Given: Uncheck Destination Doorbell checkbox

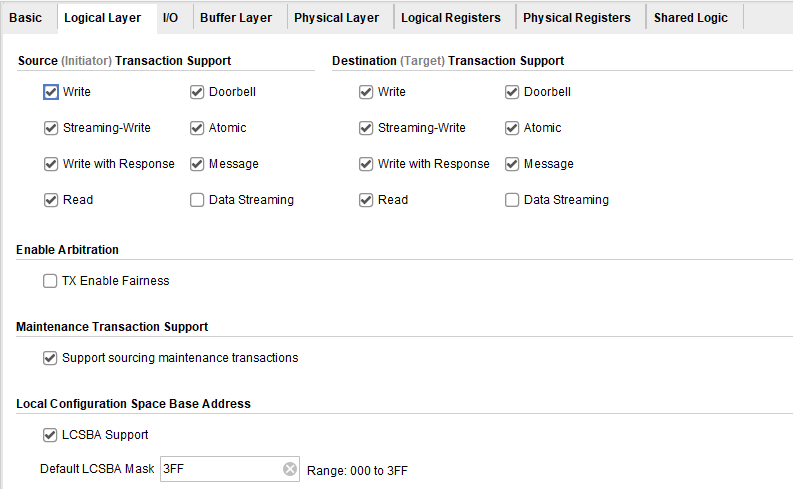Looking at the screenshot, I should point(512,92).
